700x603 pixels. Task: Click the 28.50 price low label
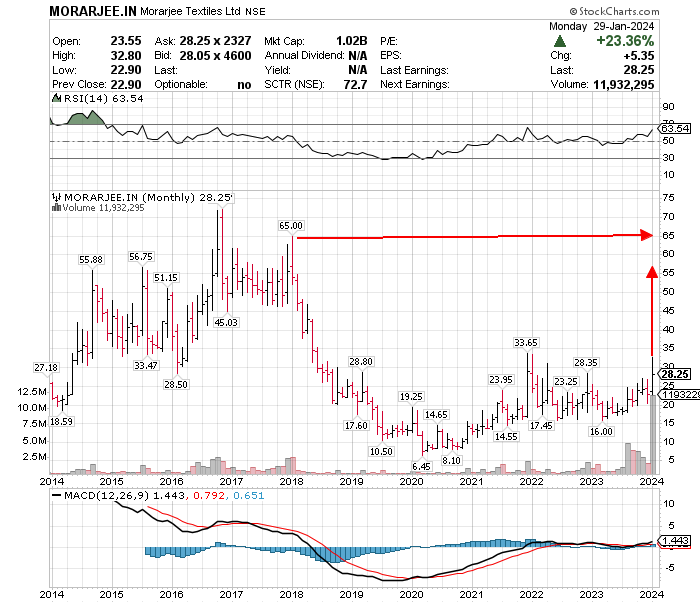pyautogui.click(x=176, y=384)
